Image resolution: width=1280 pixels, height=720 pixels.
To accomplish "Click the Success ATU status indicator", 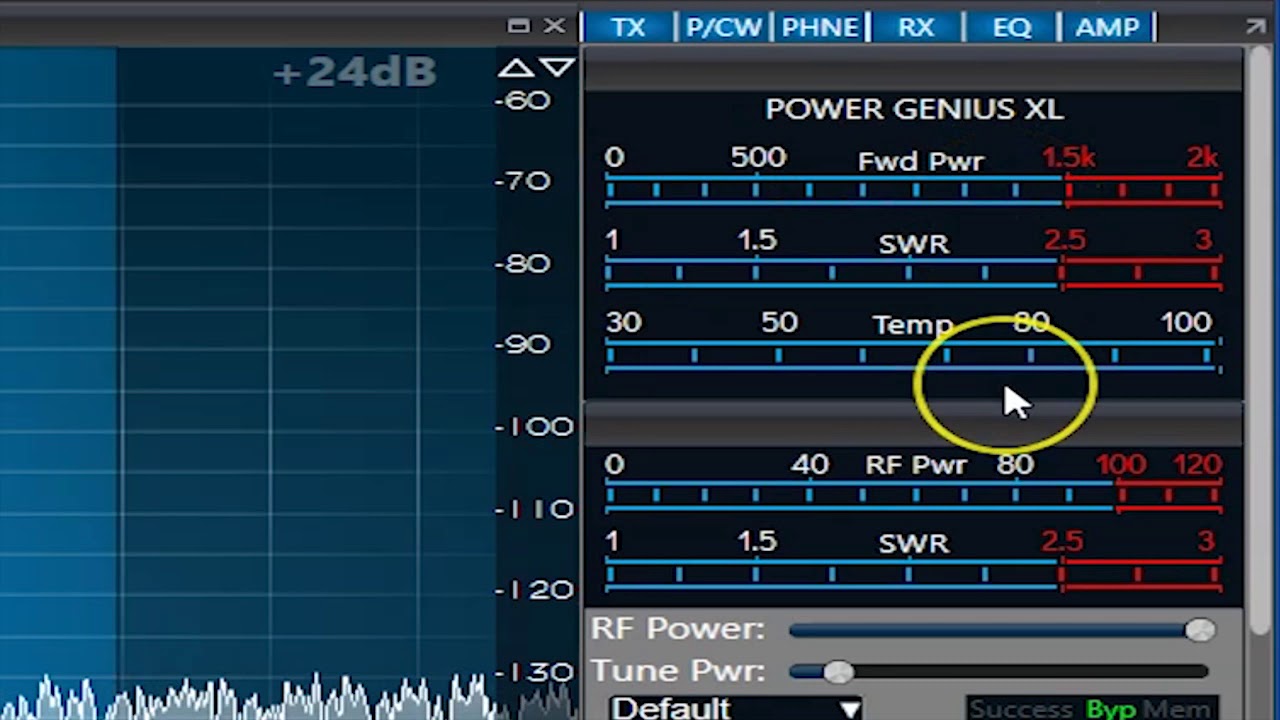I will (x=1020, y=709).
